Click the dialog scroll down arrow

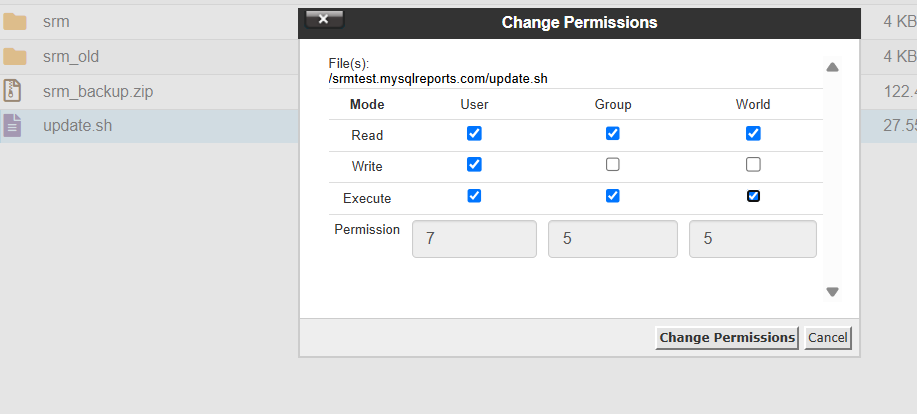click(832, 291)
